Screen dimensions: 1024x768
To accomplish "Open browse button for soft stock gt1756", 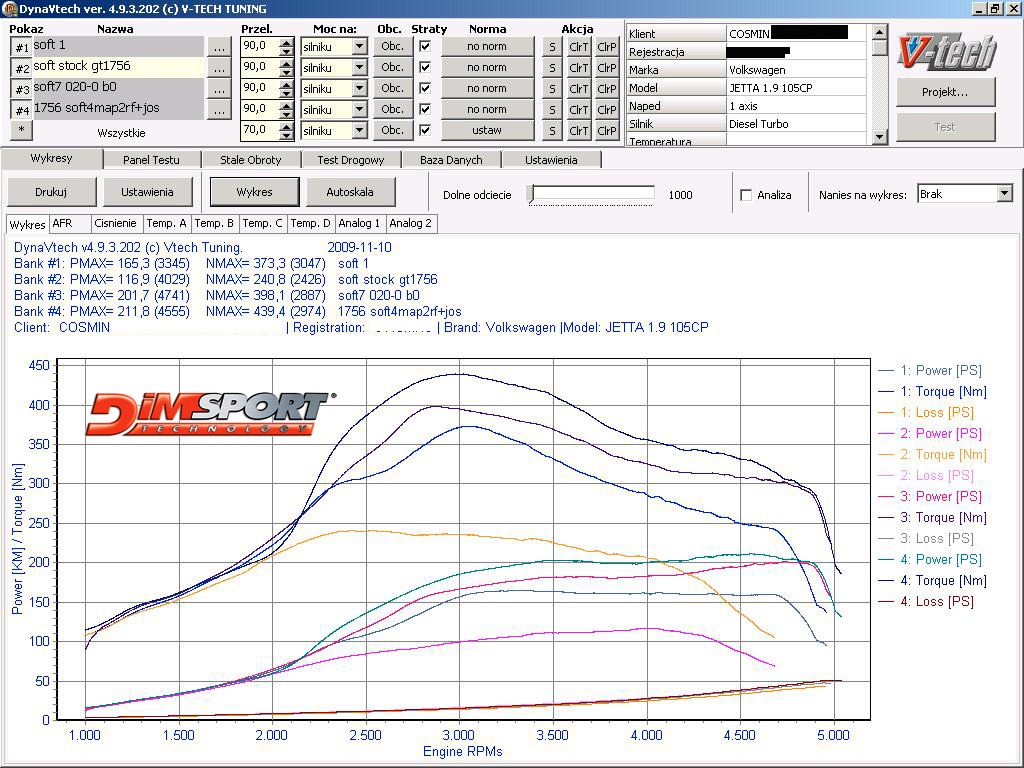I will tap(220, 68).
